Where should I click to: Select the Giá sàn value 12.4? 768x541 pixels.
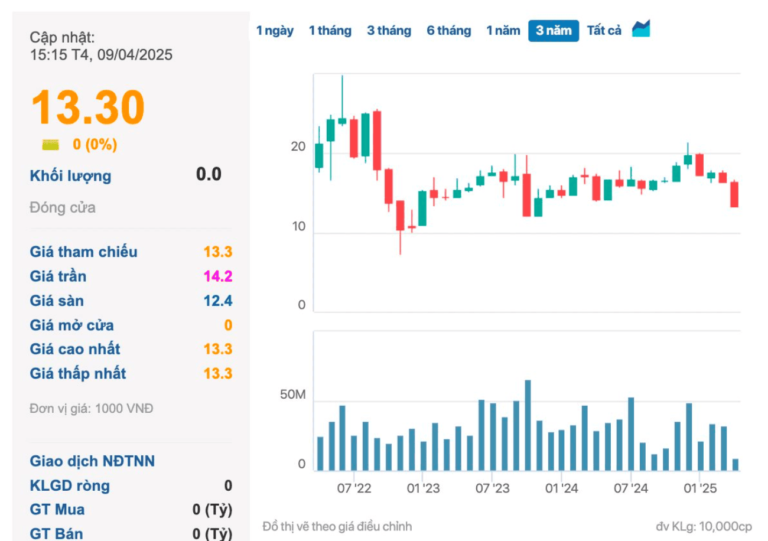coord(217,300)
